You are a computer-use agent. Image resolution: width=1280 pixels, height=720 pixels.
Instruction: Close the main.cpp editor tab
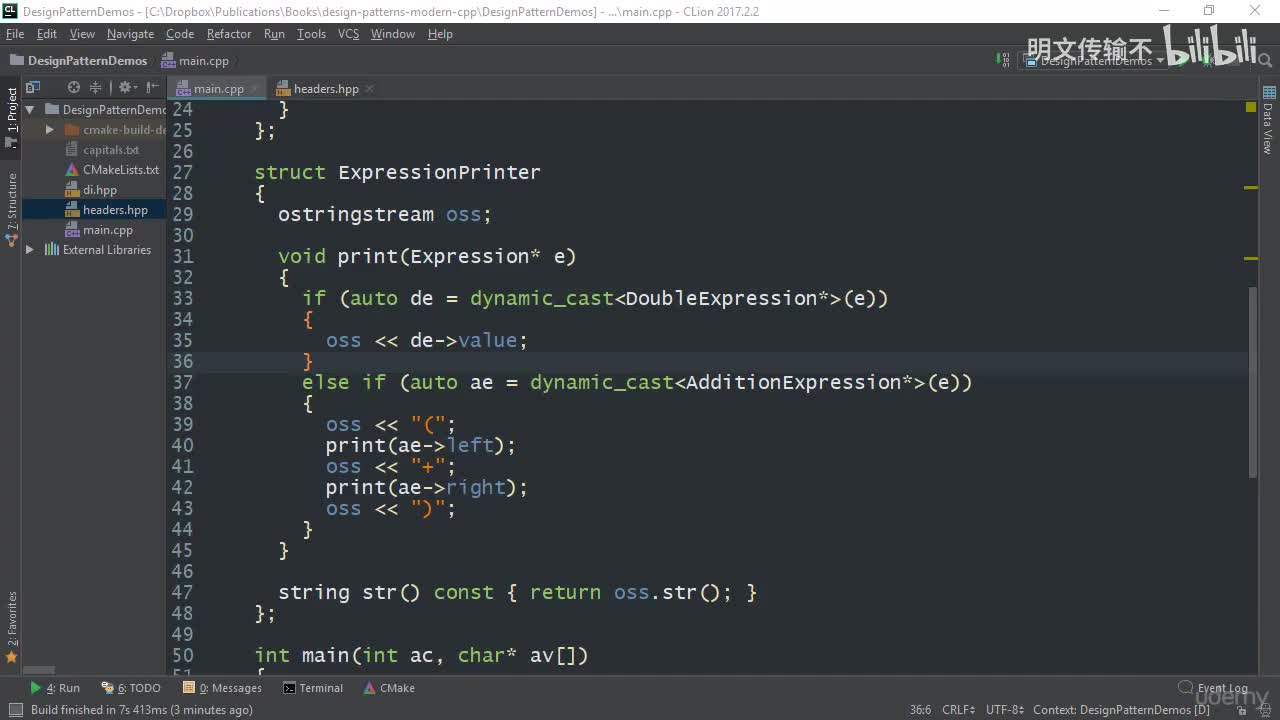click(254, 88)
